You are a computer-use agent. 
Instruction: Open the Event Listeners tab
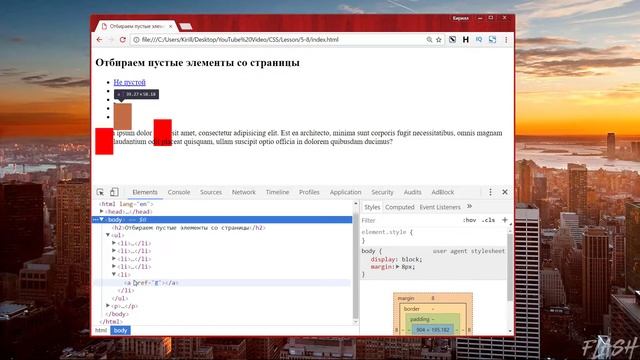coord(440,207)
